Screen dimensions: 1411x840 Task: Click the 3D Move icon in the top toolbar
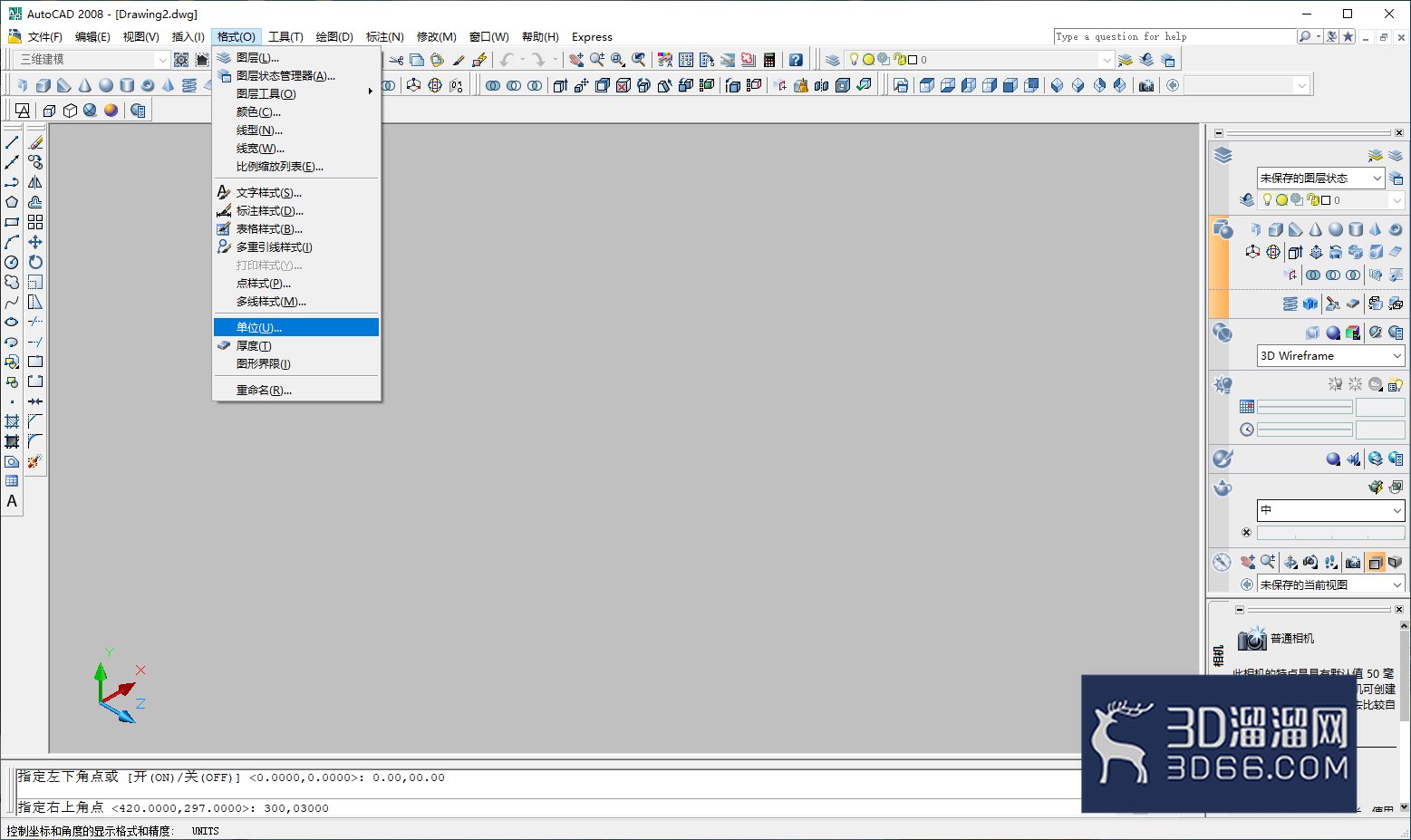coord(414,85)
